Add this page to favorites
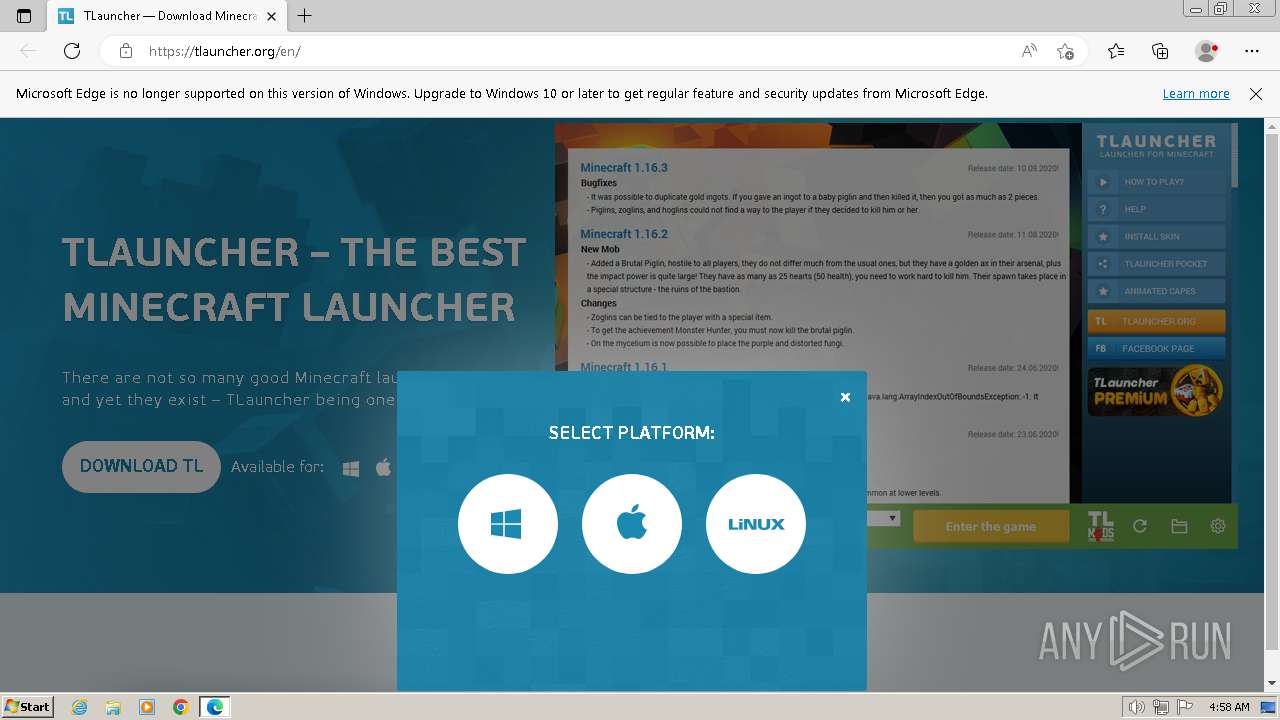Screen dimensions: 1280x720 click(x=1065, y=51)
